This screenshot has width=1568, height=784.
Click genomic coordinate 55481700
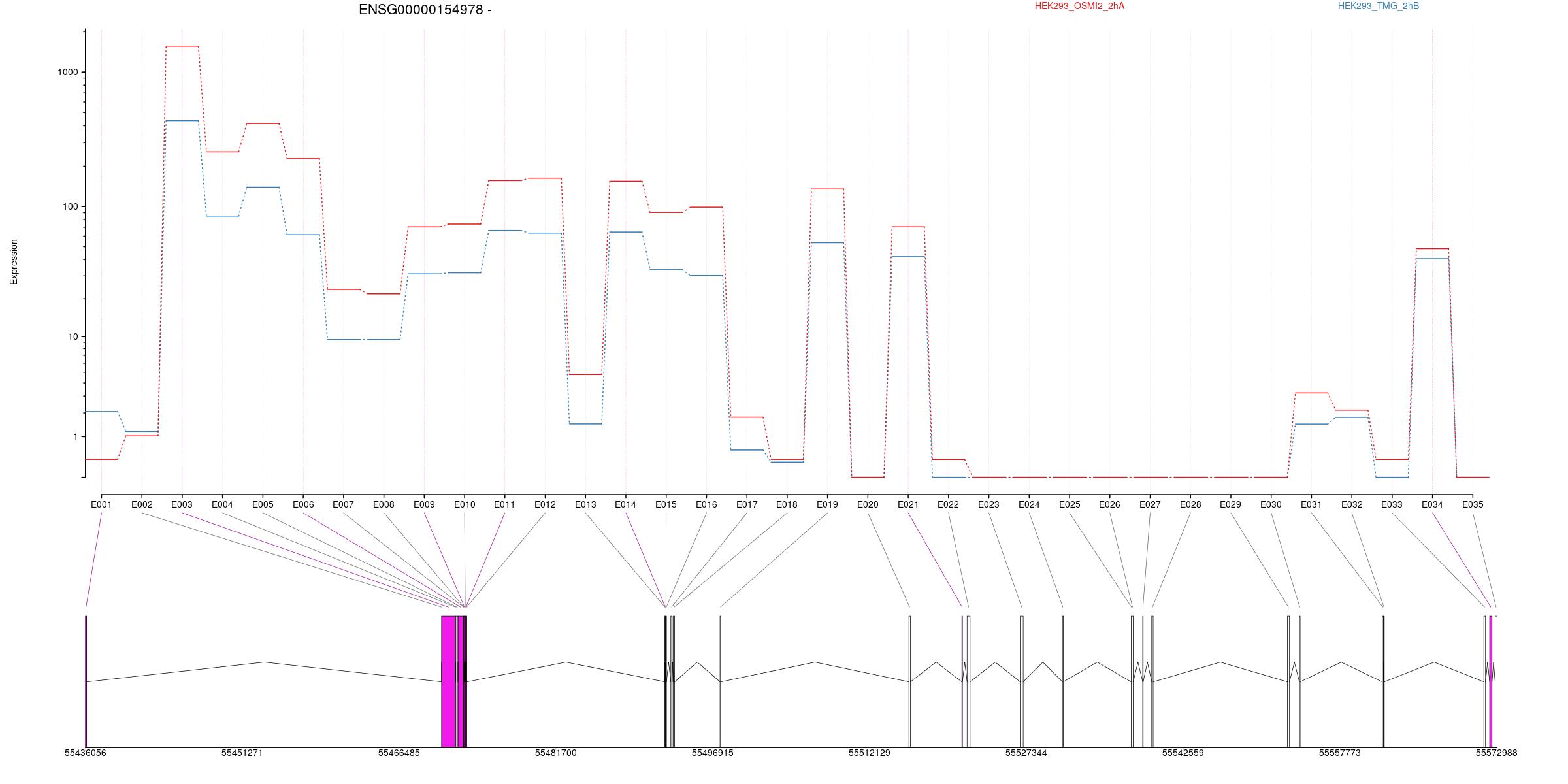[555, 753]
